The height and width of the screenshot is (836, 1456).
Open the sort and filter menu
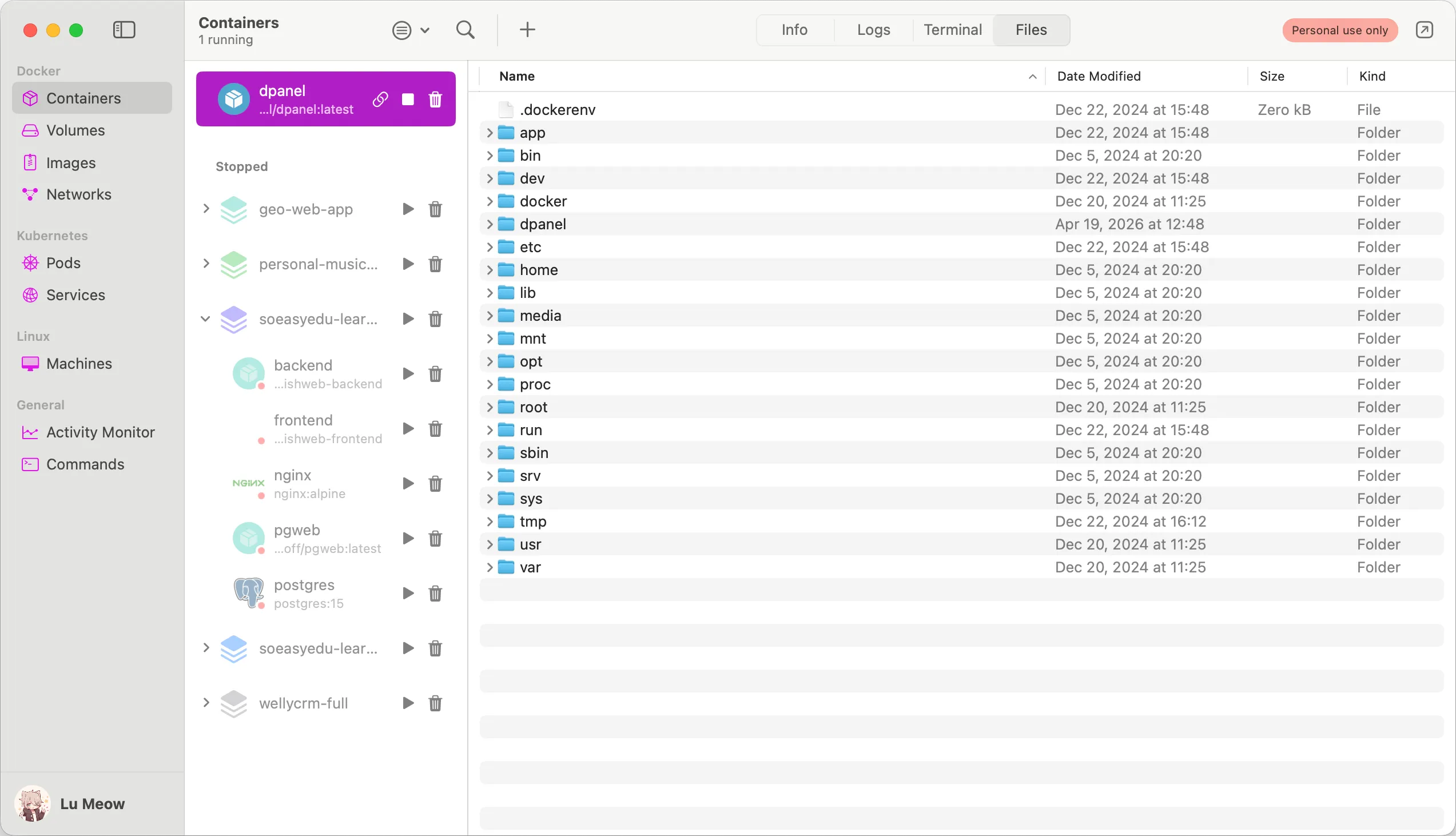coord(411,30)
